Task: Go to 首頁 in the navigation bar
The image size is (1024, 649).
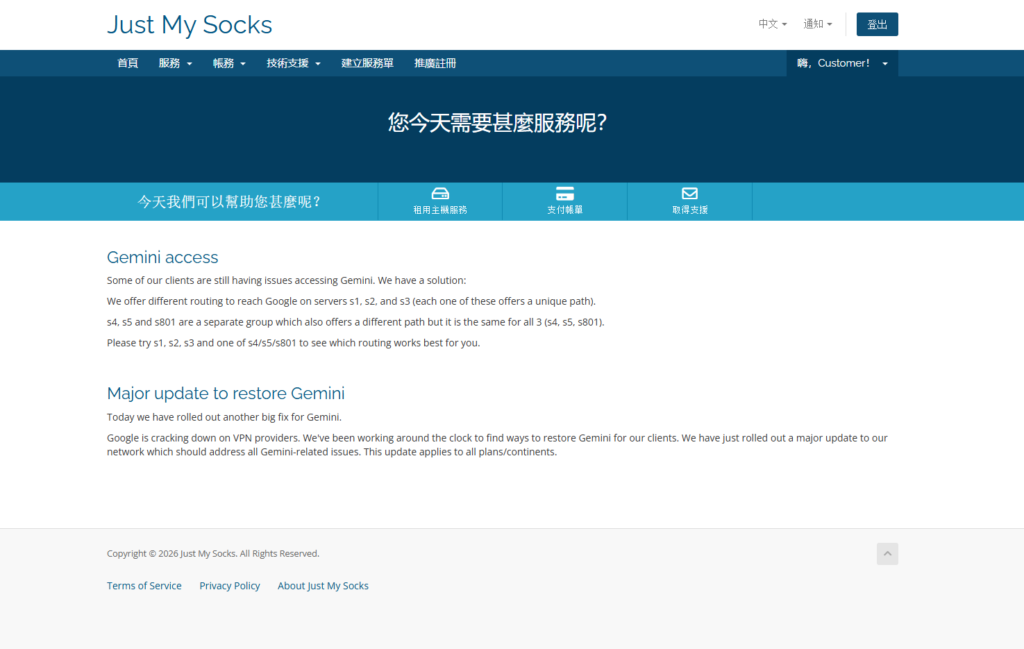Action: click(x=128, y=63)
